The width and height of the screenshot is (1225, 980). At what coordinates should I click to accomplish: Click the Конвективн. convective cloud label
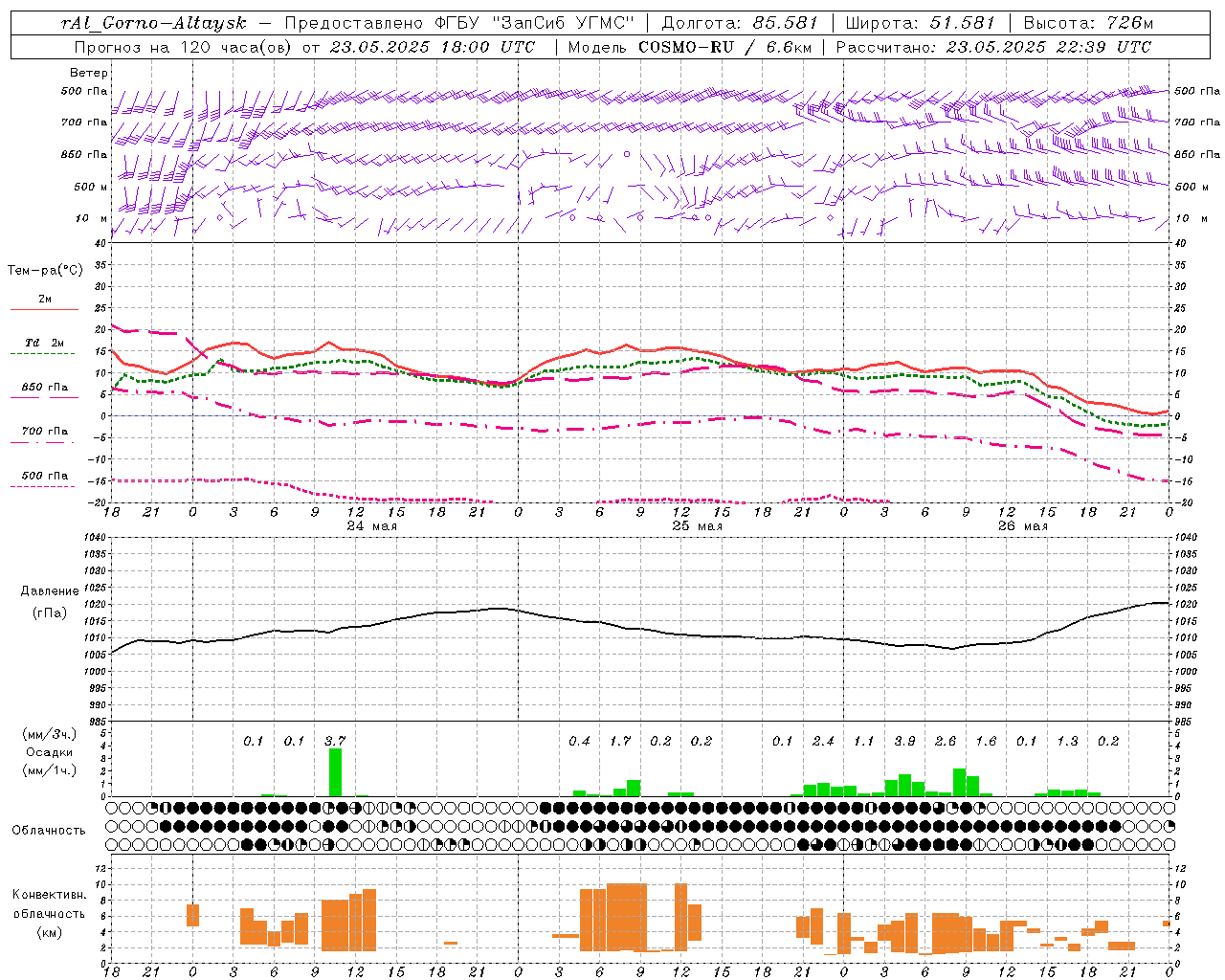[50, 895]
